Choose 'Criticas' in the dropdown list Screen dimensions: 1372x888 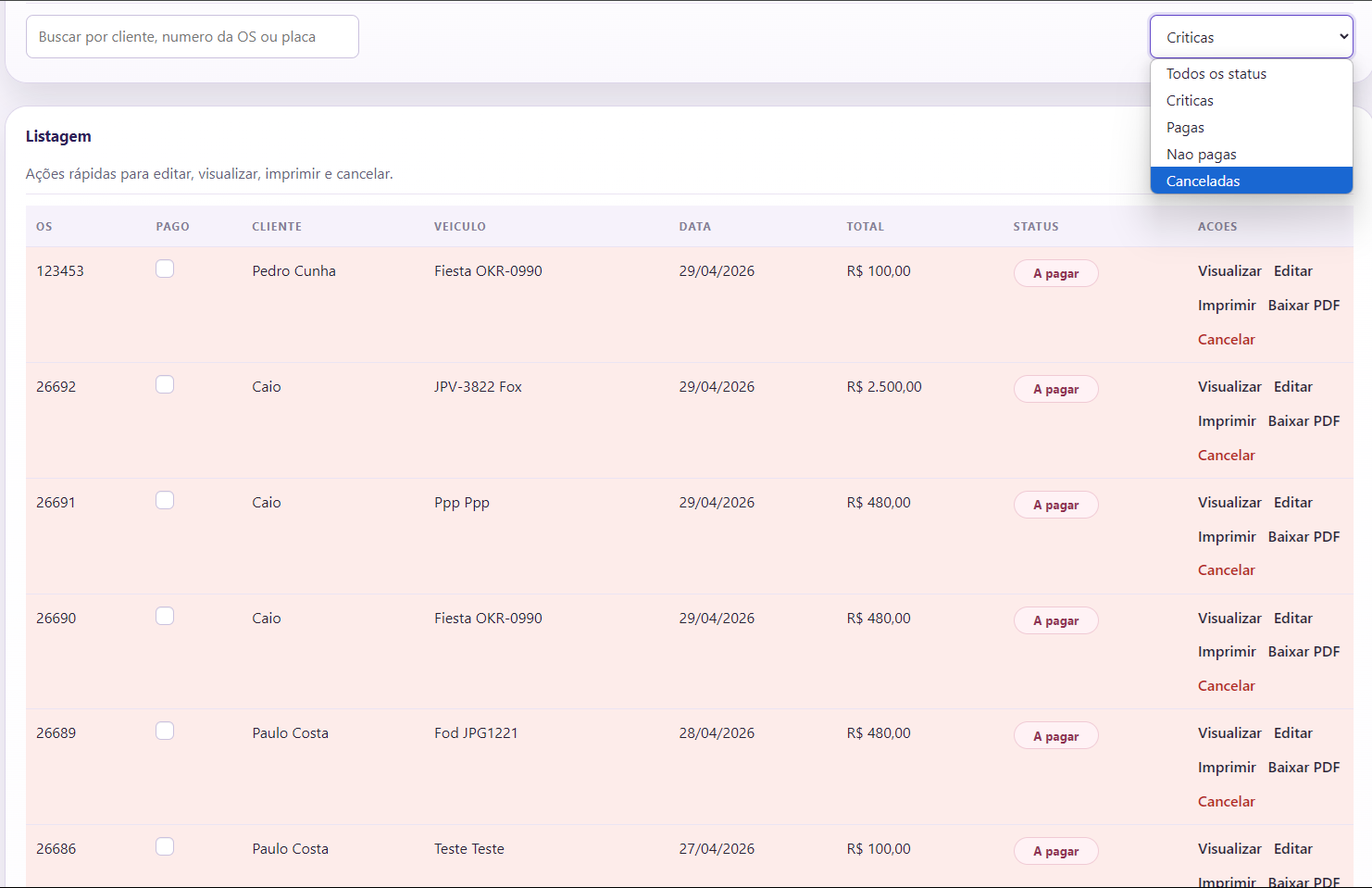1252,101
